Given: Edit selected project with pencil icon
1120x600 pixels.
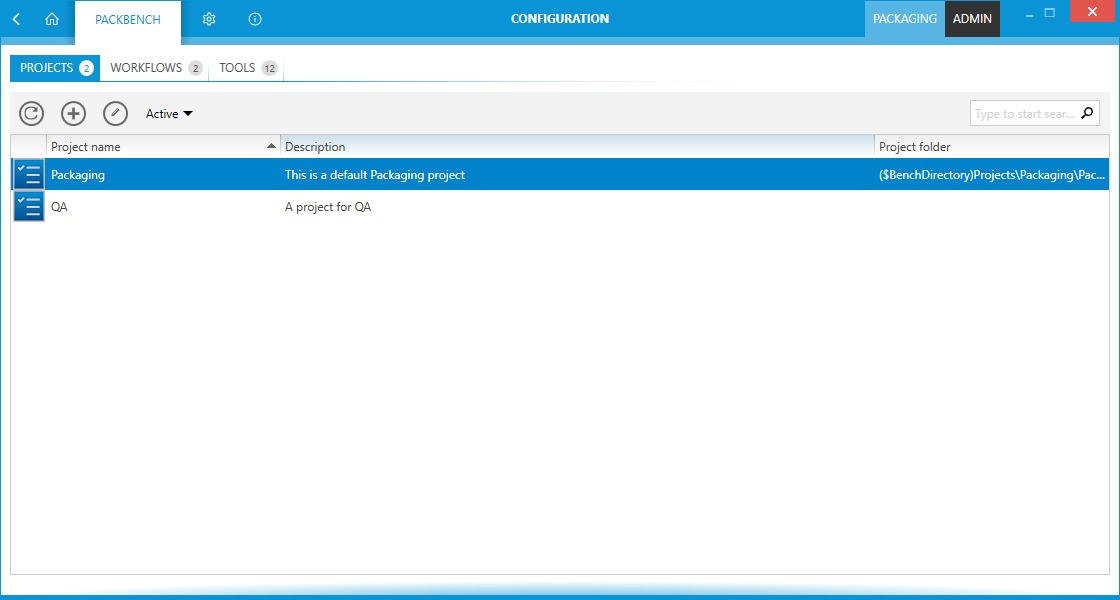Looking at the screenshot, I should tap(116, 114).
